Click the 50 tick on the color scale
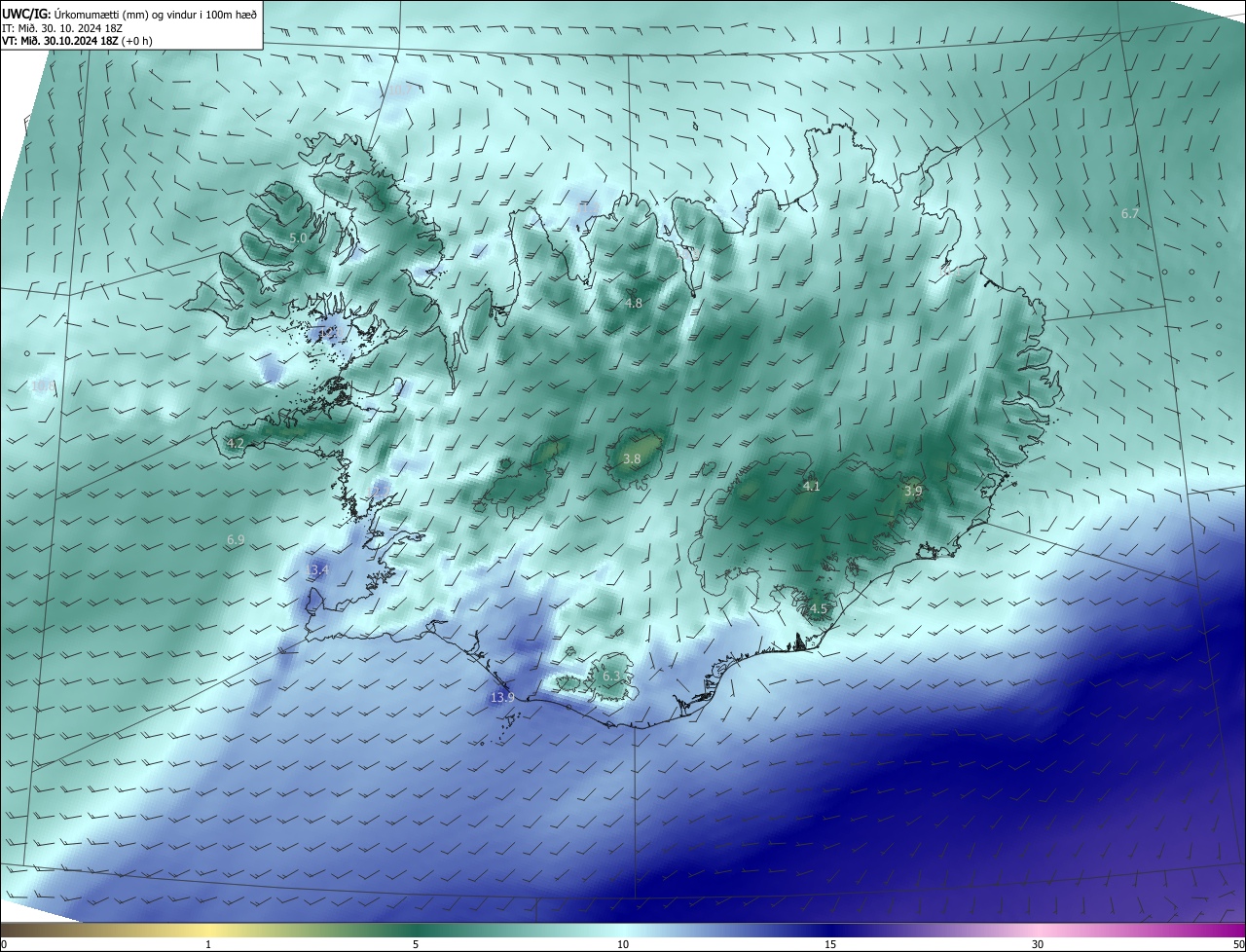Screen dimensions: 1246x952 [x=1238, y=944]
